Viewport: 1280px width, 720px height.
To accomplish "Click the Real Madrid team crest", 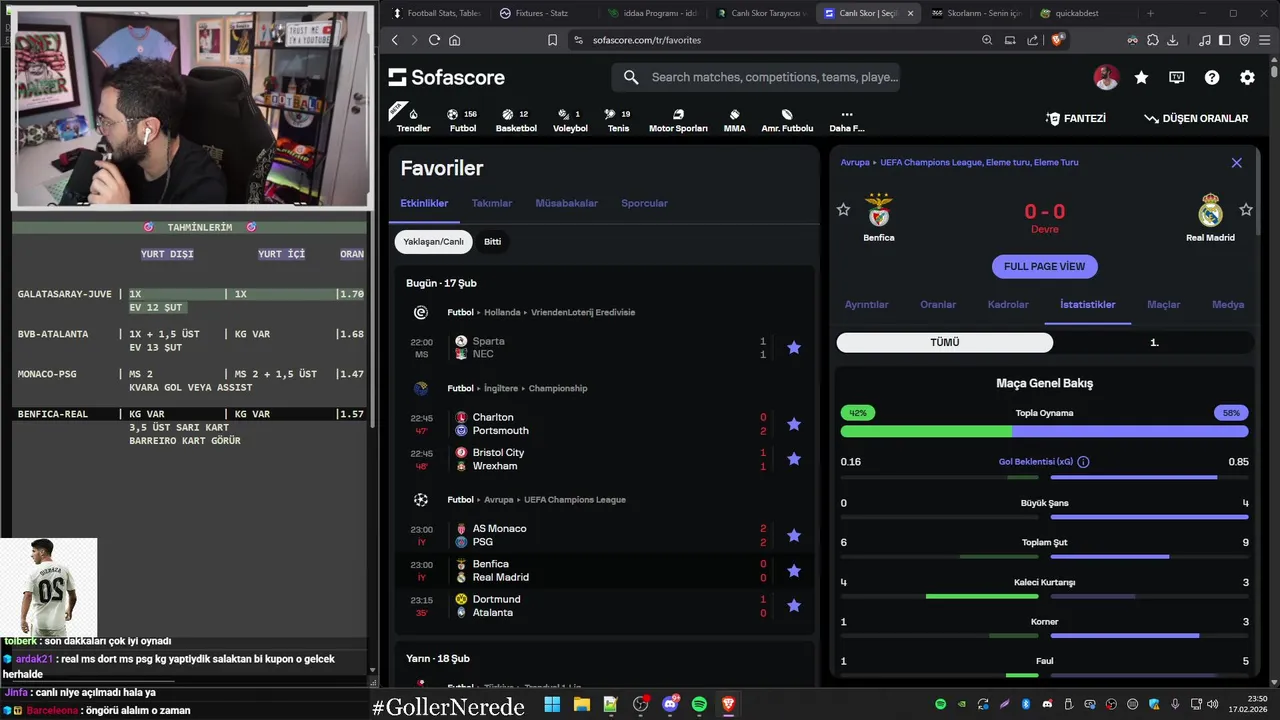I will 1210,210.
